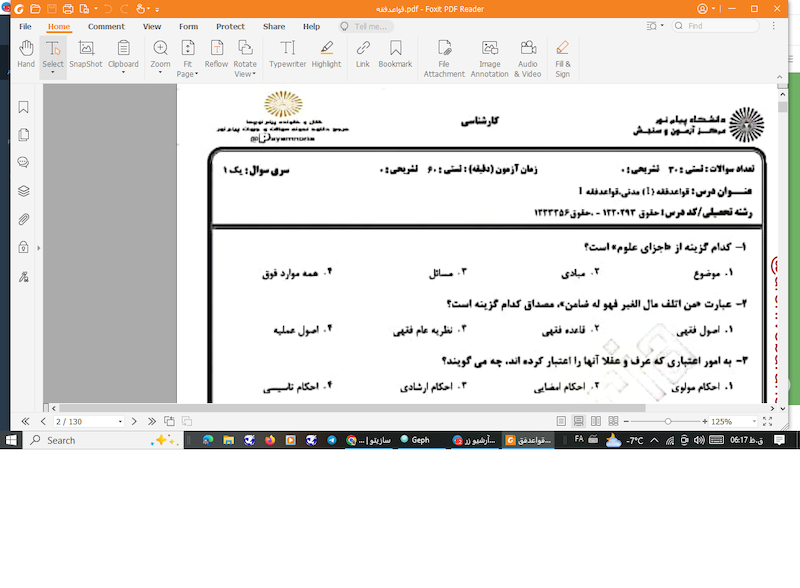Click the horizontal scrollbar below the document
The width and height of the screenshot is (800, 588).
tap(352, 408)
